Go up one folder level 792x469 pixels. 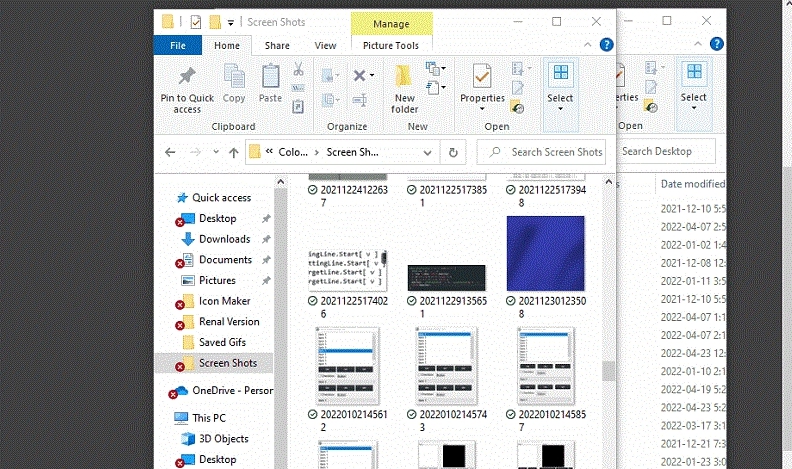[233, 152]
